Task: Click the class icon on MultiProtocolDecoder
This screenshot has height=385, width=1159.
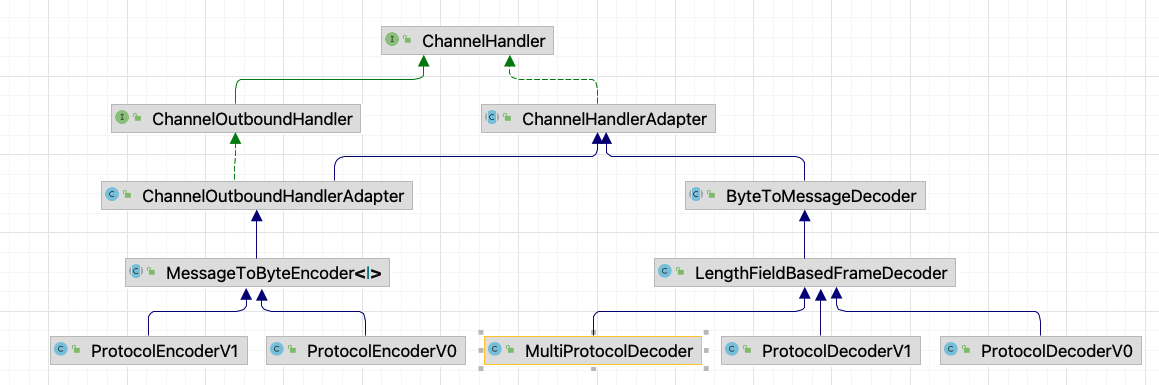Action: [494, 350]
